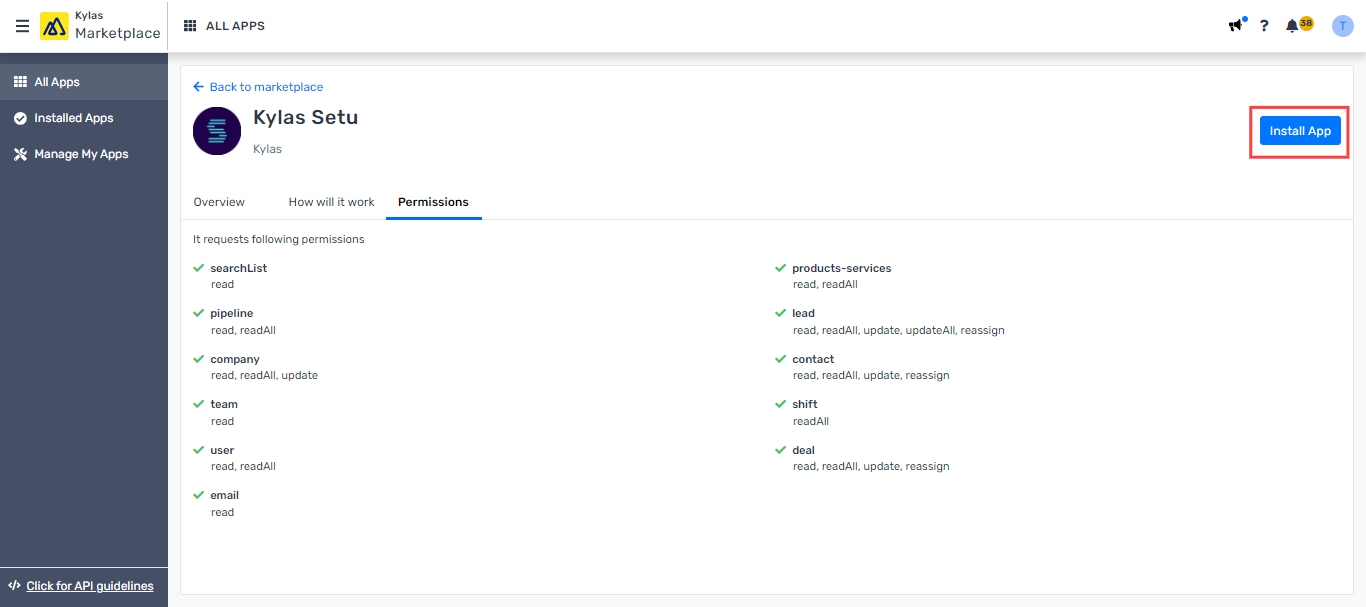The height and width of the screenshot is (607, 1366).
Task: Click the team permission label
Action: tap(224, 404)
